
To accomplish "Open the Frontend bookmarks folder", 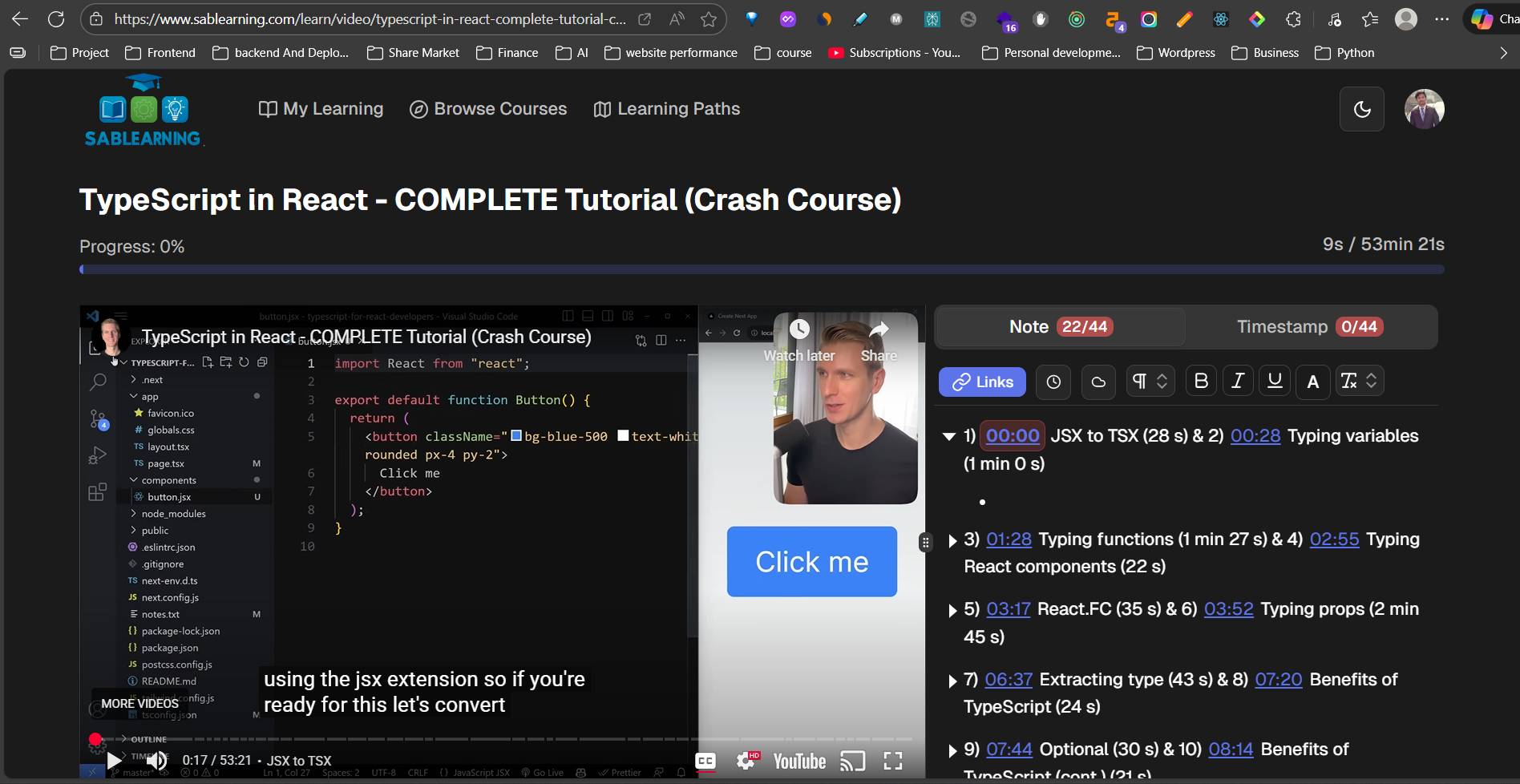I will [160, 53].
